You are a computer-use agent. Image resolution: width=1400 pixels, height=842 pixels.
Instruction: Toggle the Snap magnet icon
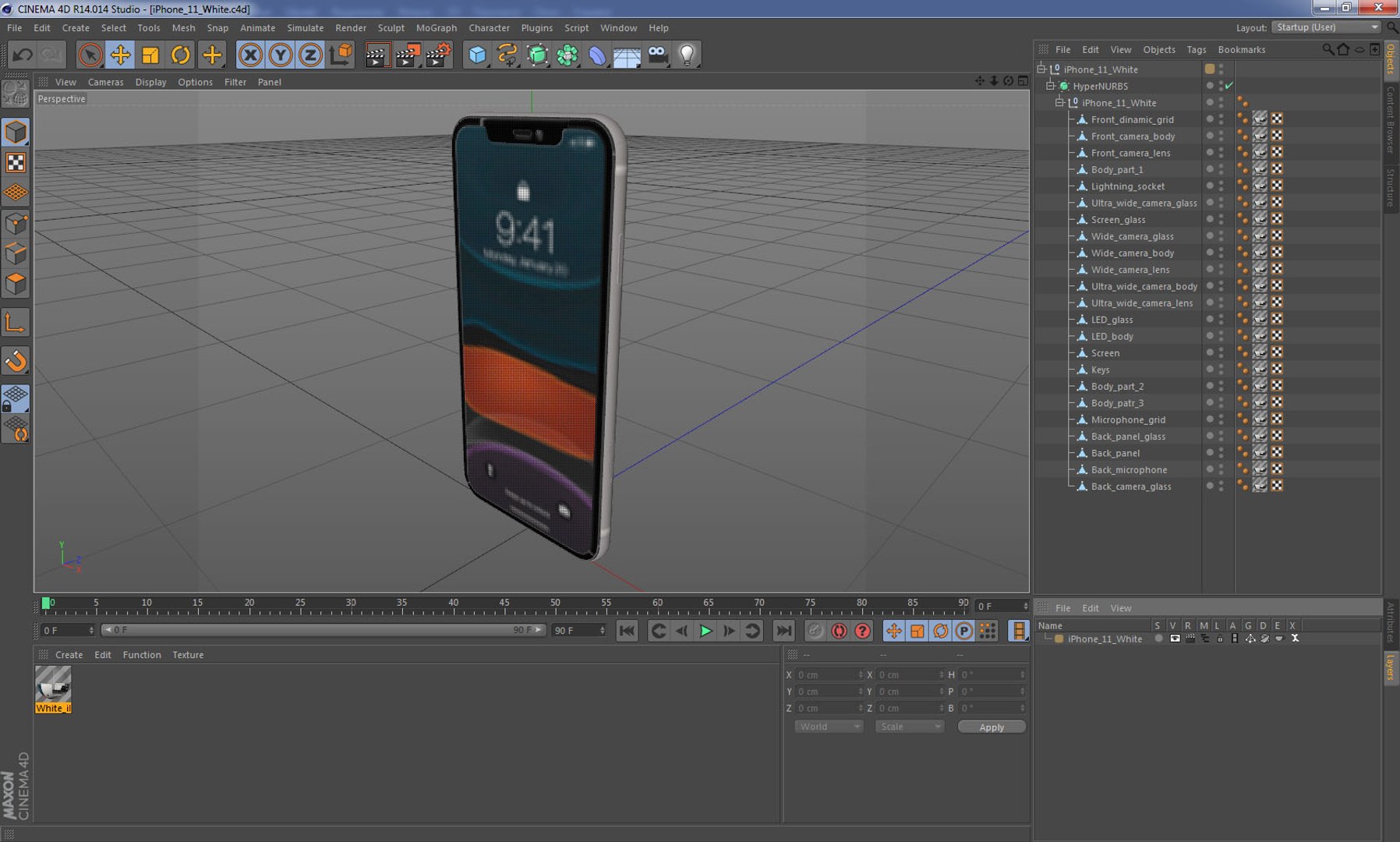16,361
